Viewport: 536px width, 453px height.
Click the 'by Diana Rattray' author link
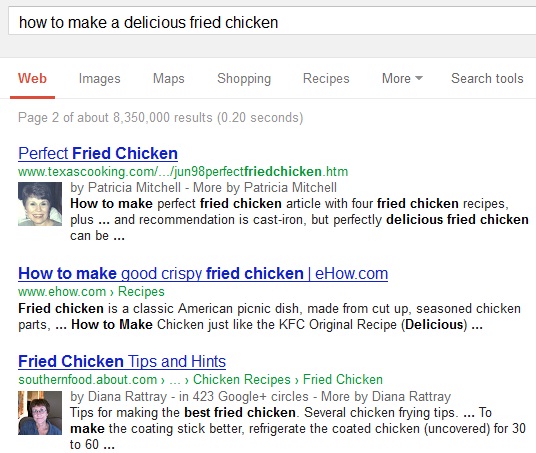pos(119,397)
